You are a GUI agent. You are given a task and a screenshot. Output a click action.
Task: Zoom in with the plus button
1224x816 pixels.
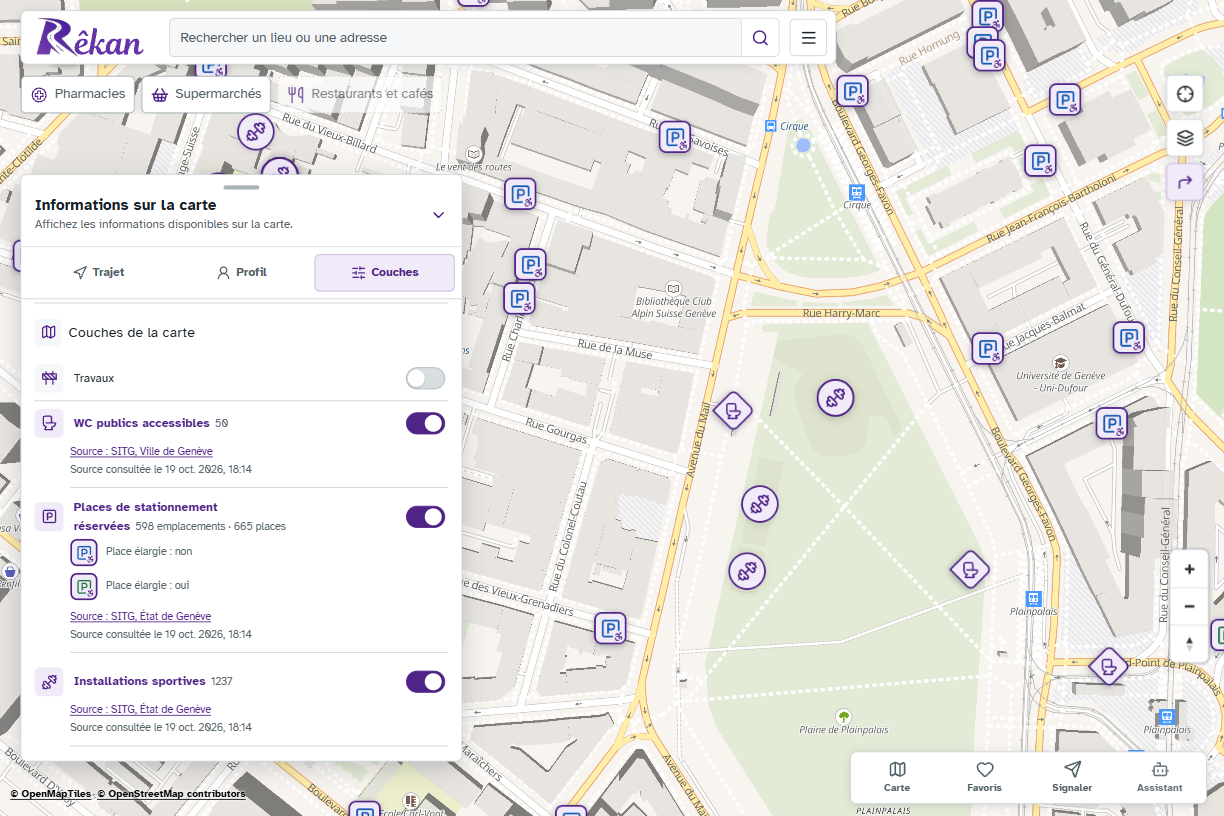tap(1189, 569)
